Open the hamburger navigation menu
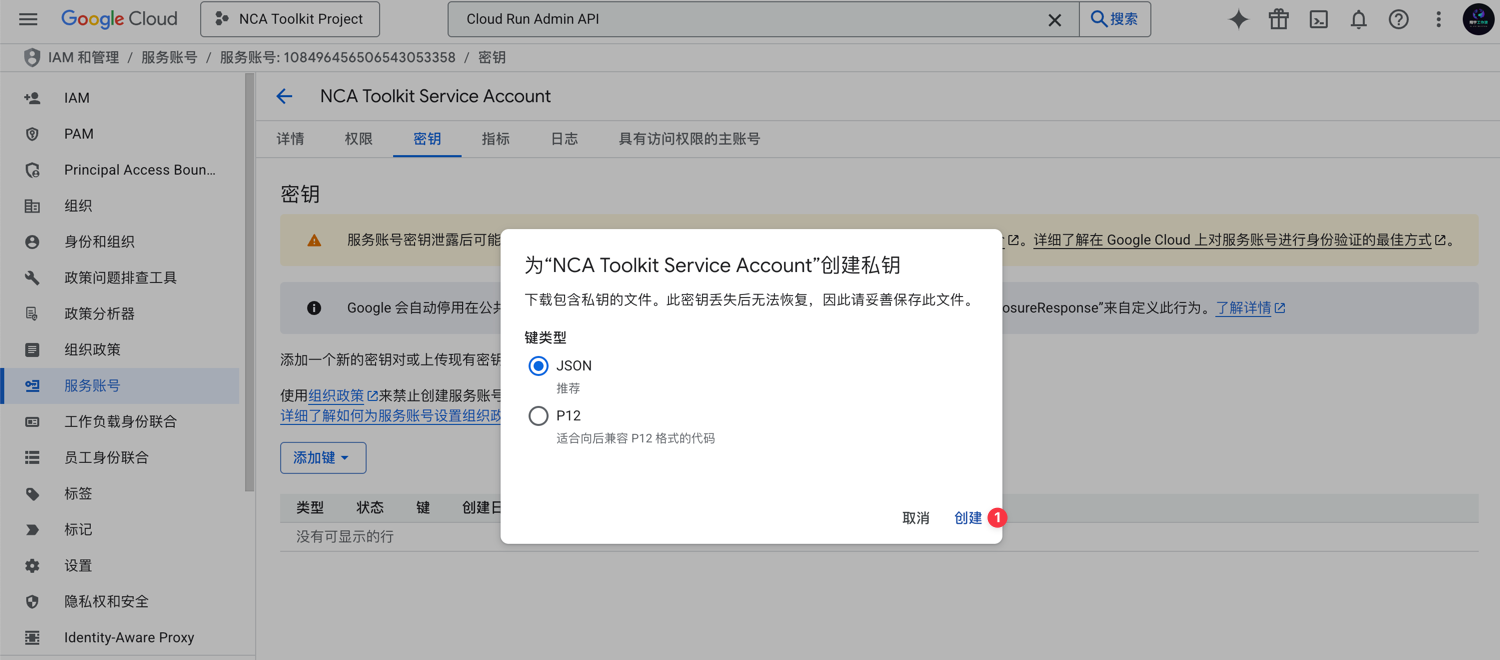Image resolution: width=1500 pixels, height=660 pixels. [28, 19]
